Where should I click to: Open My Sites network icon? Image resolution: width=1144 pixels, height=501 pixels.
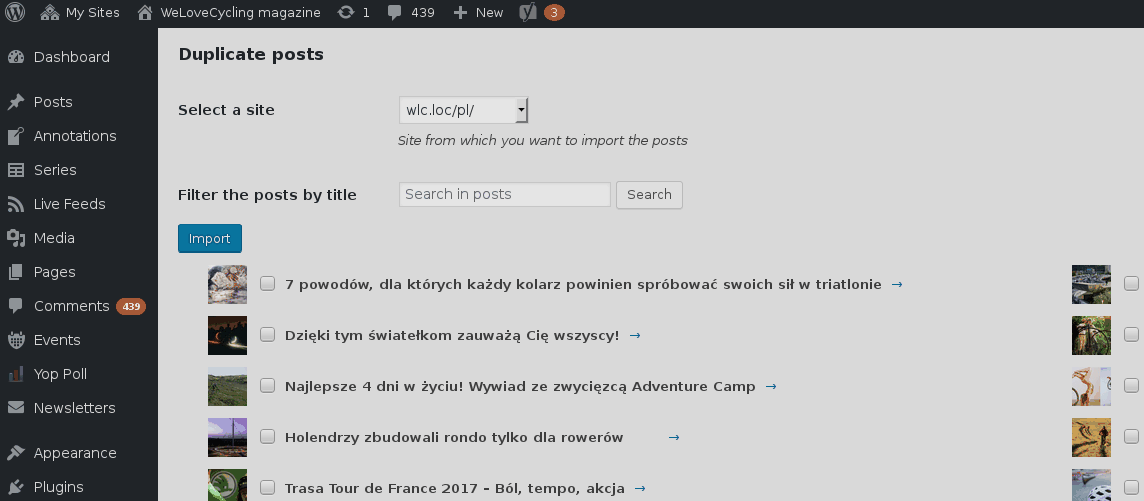pos(49,12)
